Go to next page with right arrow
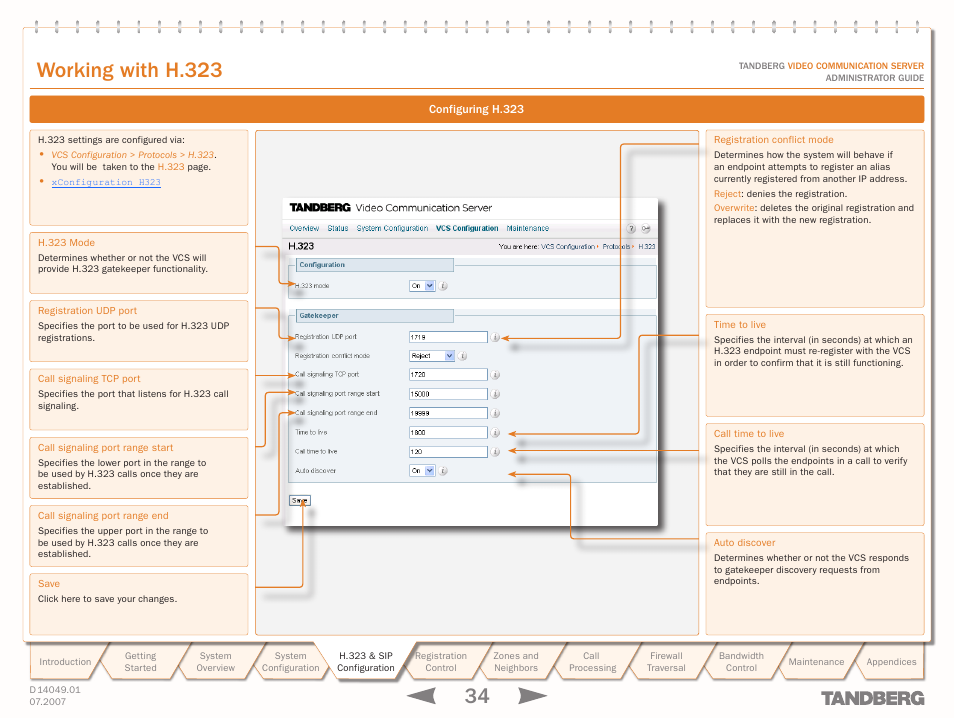 (x=532, y=695)
